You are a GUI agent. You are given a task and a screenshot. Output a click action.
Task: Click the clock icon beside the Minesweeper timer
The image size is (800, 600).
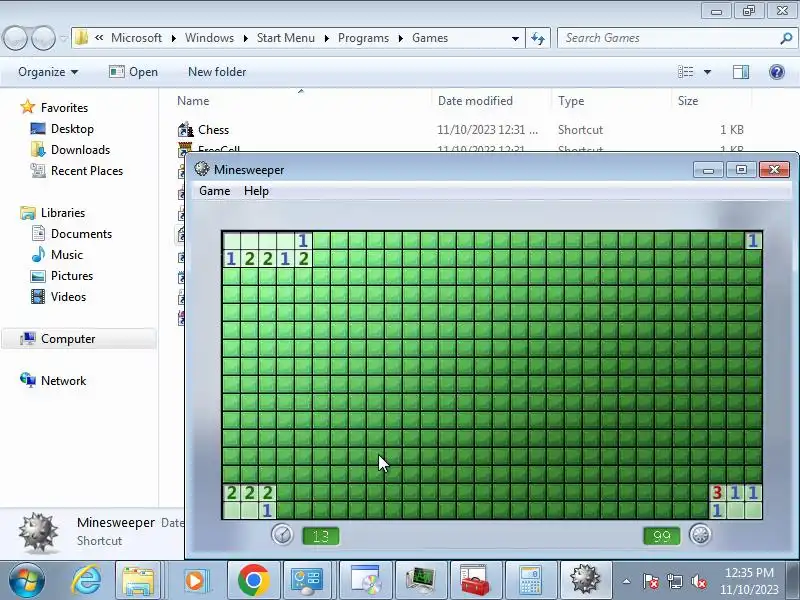[x=282, y=535]
